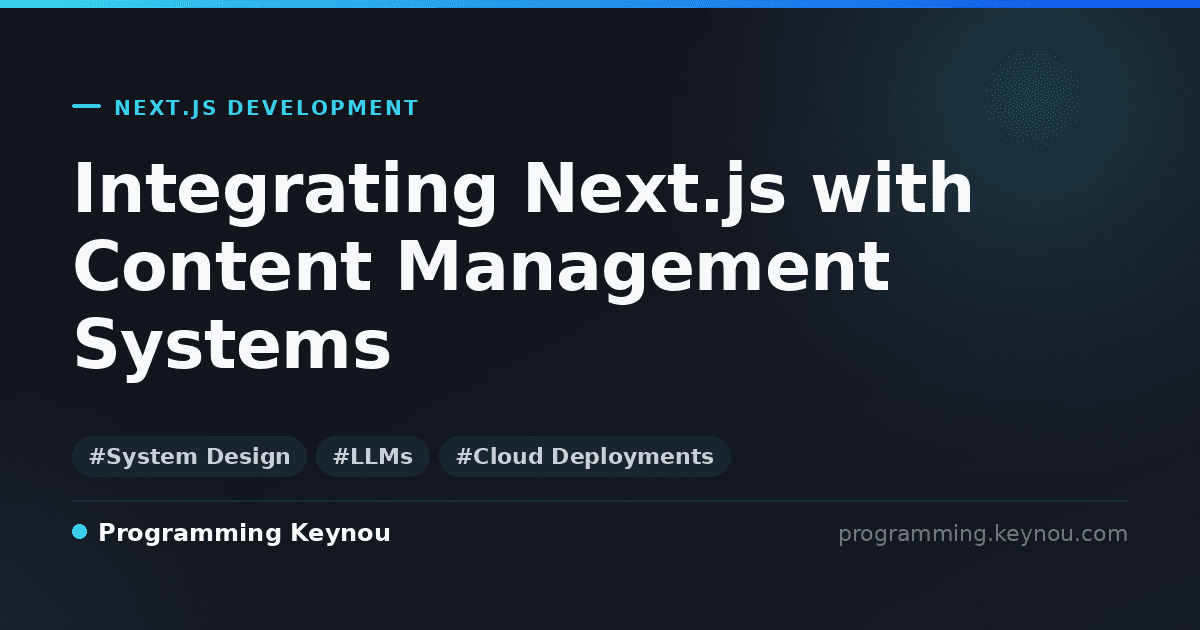Click the #System Design tag
The image size is (1200, 630).
click(189, 457)
